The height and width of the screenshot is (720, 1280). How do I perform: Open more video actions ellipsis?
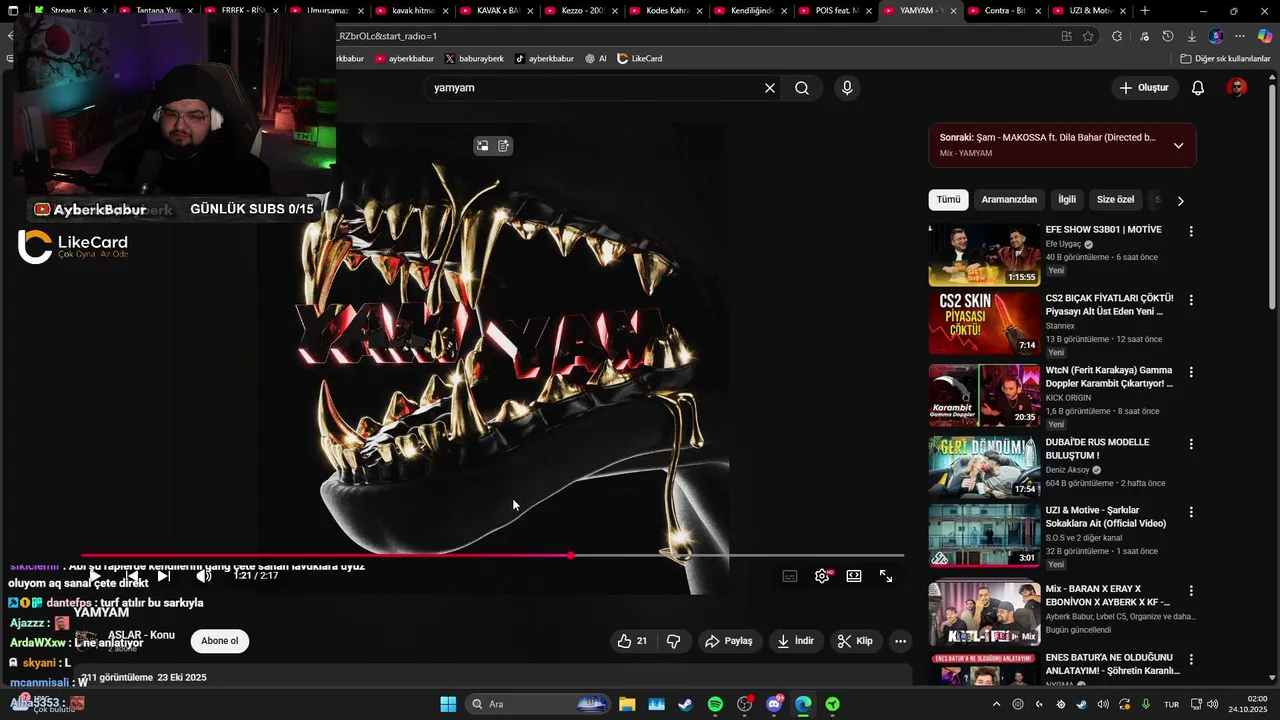click(x=900, y=641)
